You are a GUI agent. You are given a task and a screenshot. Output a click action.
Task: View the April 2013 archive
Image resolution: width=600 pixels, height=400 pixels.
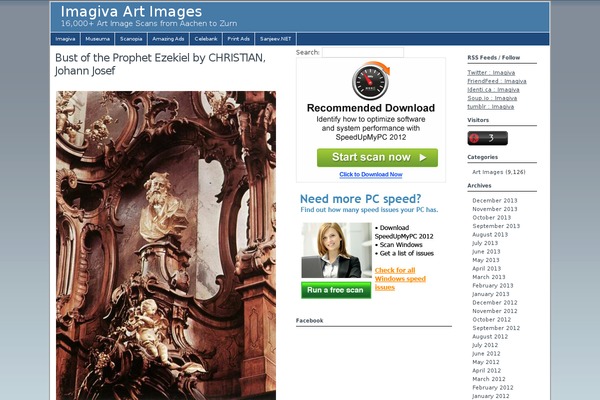coord(486,268)
